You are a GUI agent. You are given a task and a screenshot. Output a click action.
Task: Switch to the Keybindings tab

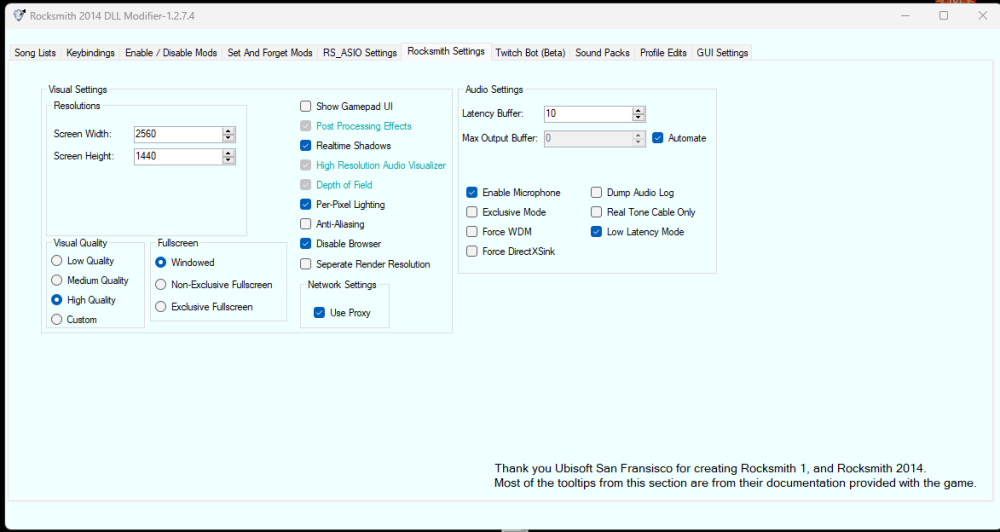(91, 53)
